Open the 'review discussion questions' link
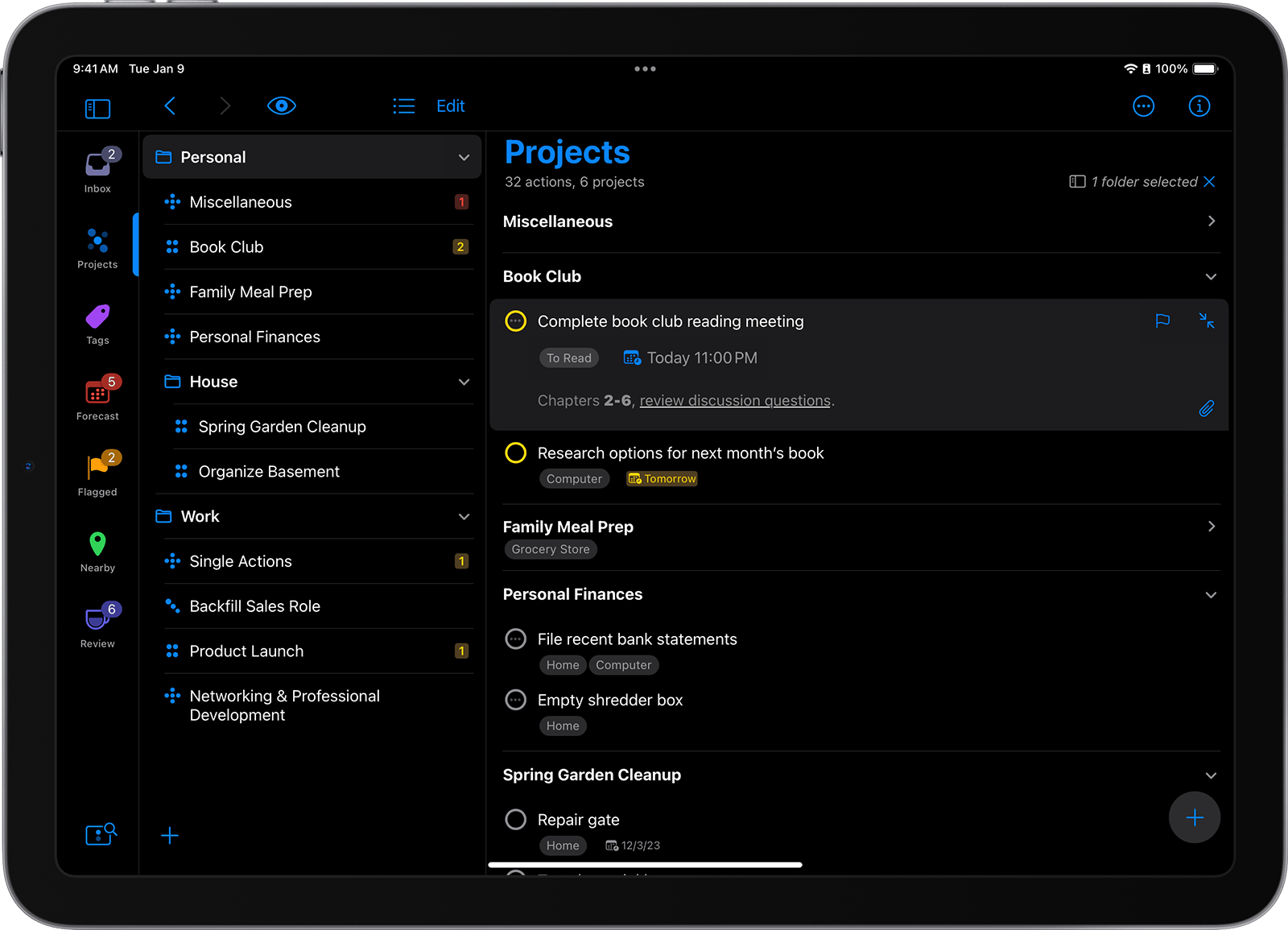 (x=734, y=400)
